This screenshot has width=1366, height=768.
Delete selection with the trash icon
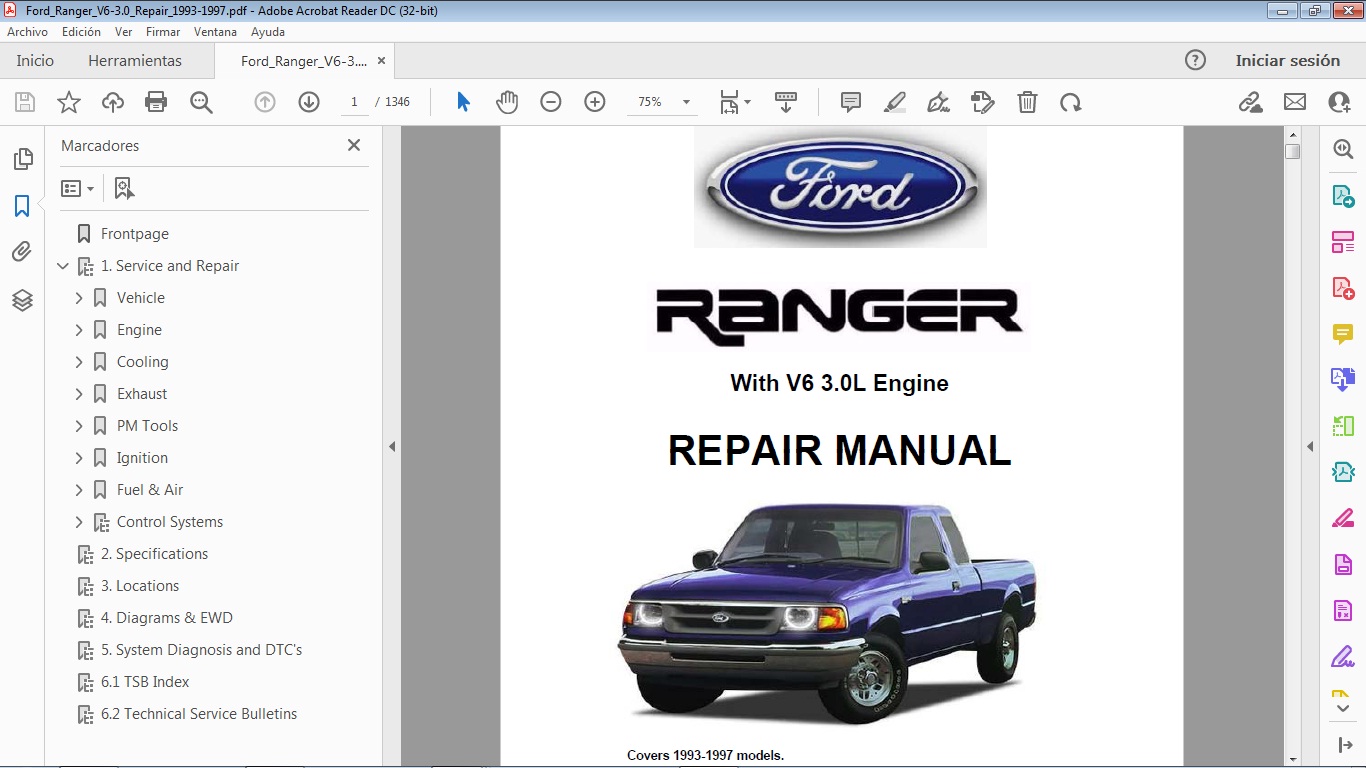1027,101
